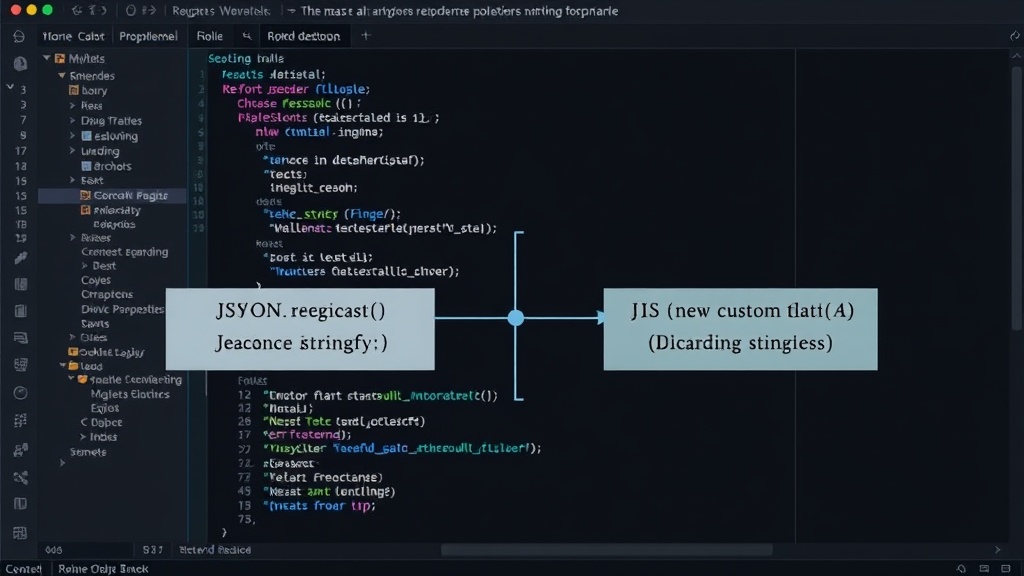Screen dimensions: 1024x576
Task: Click the '006' field in the bottom bar
Action: (x=54, y=550)
